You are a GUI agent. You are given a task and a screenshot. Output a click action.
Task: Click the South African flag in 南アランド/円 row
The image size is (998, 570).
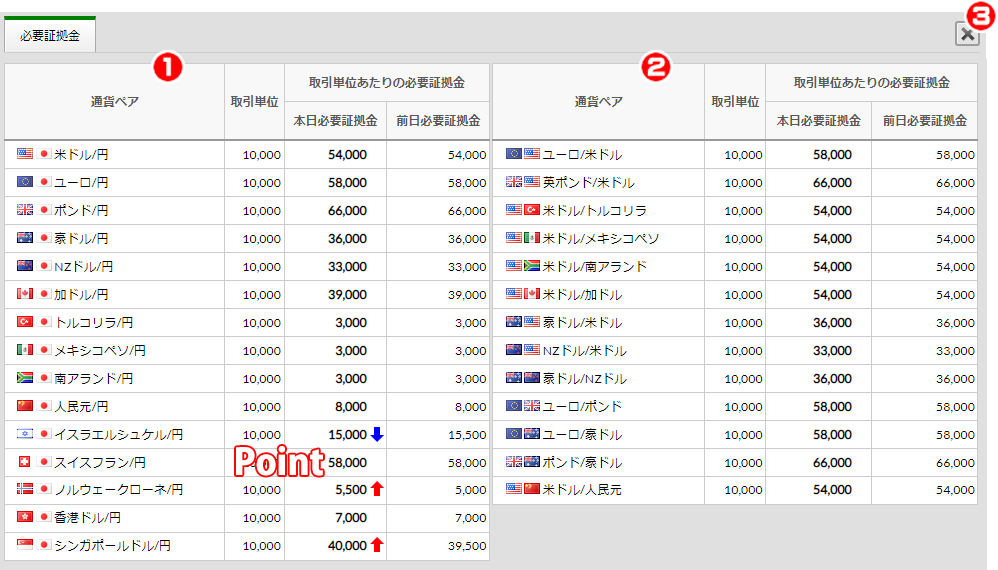point(25,378)
